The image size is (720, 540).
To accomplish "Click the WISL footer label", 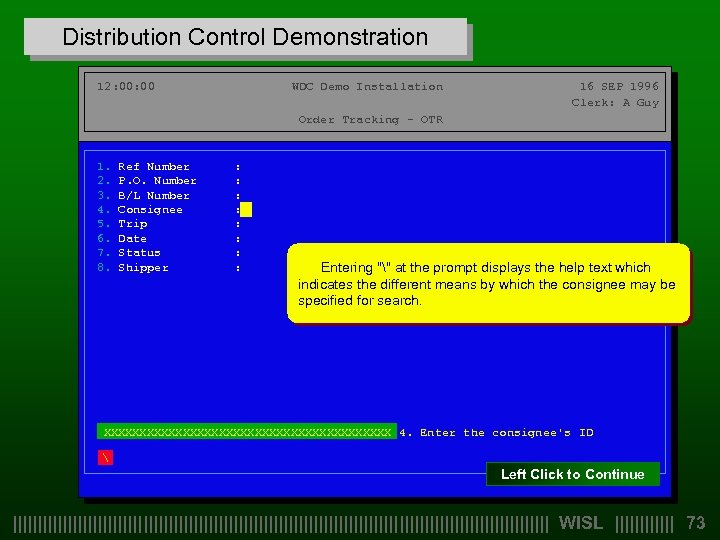I will pyautogui.click(x=580, y=523).
